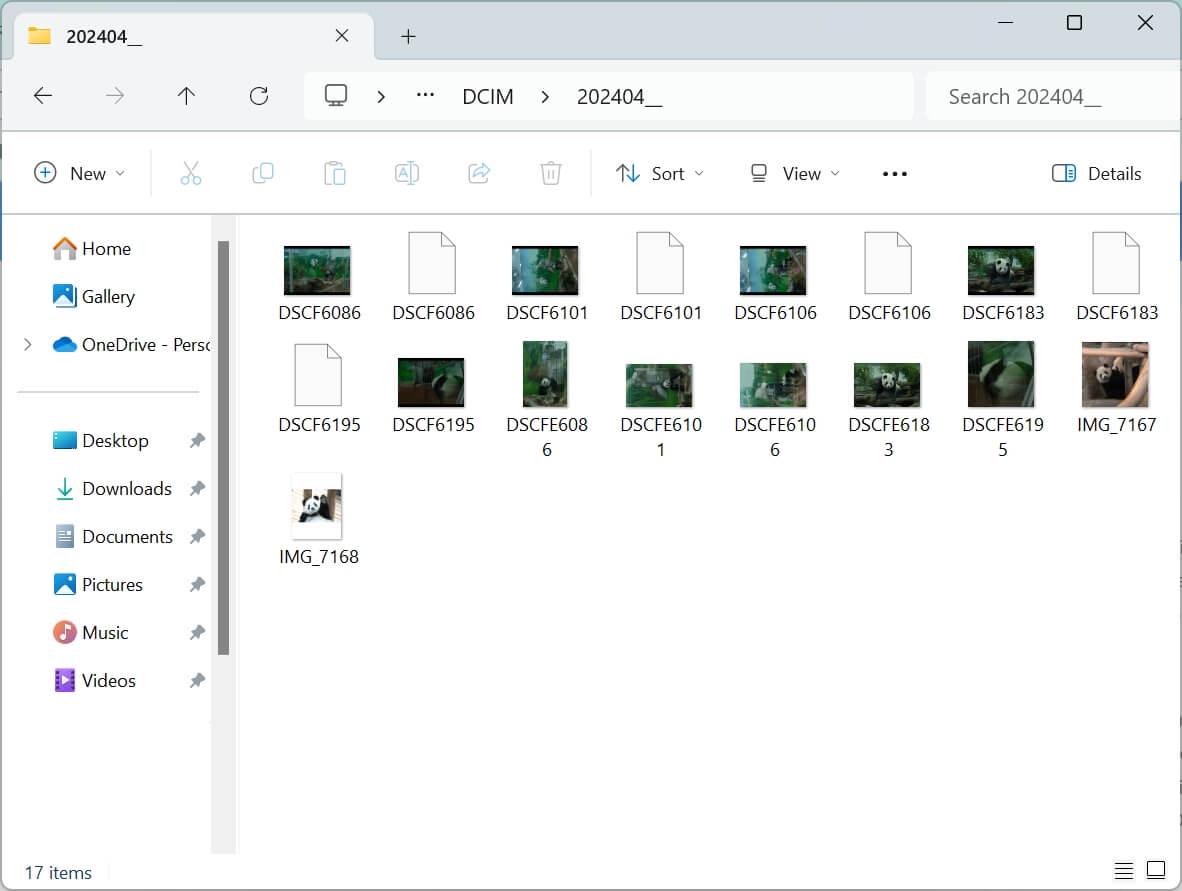1182x891 pixels.
Task: Select the DSCFE6183 photo thumbnail
Action: pyautogui.click(x=887, y=384)
